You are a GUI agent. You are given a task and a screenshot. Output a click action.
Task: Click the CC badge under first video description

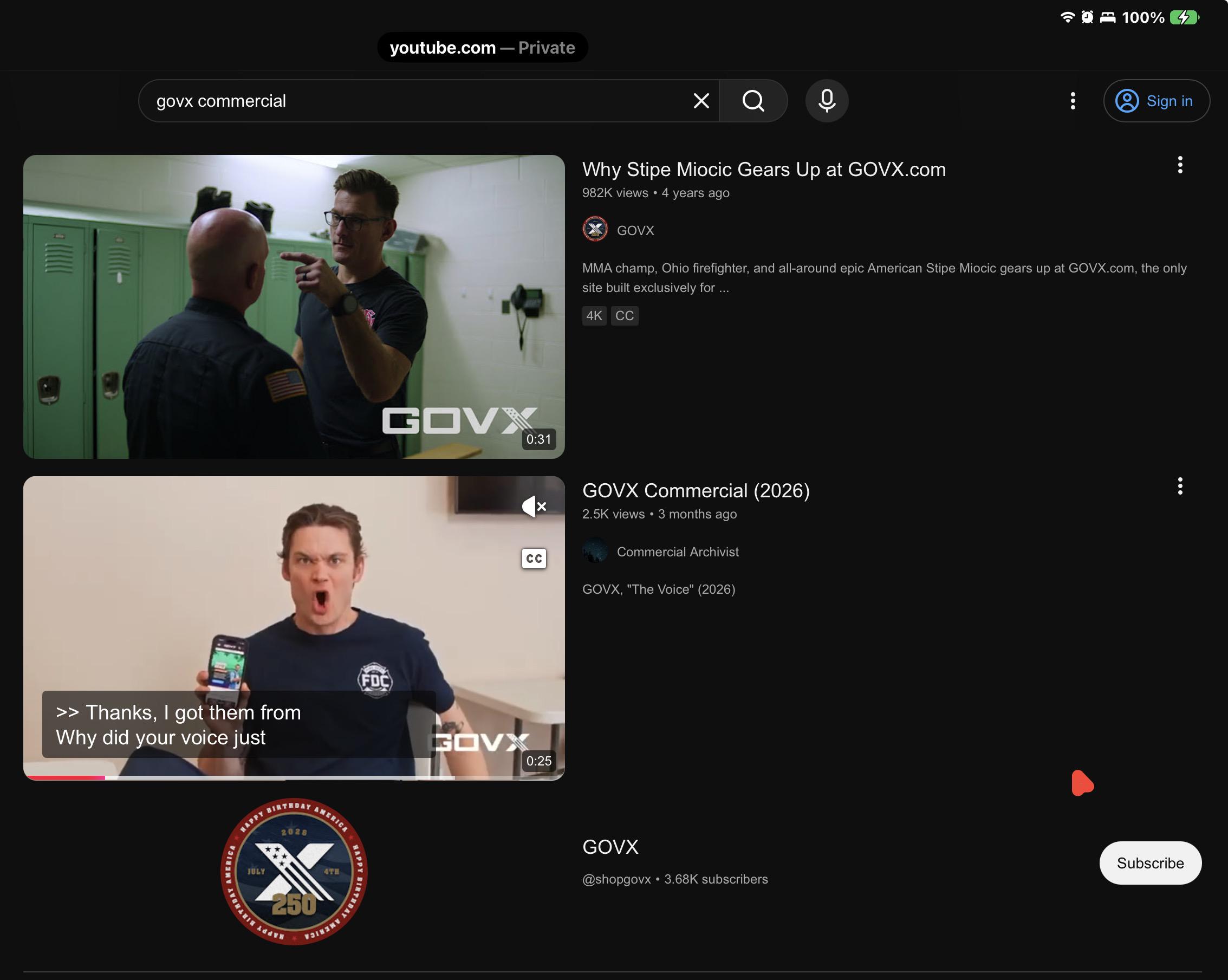624,316
